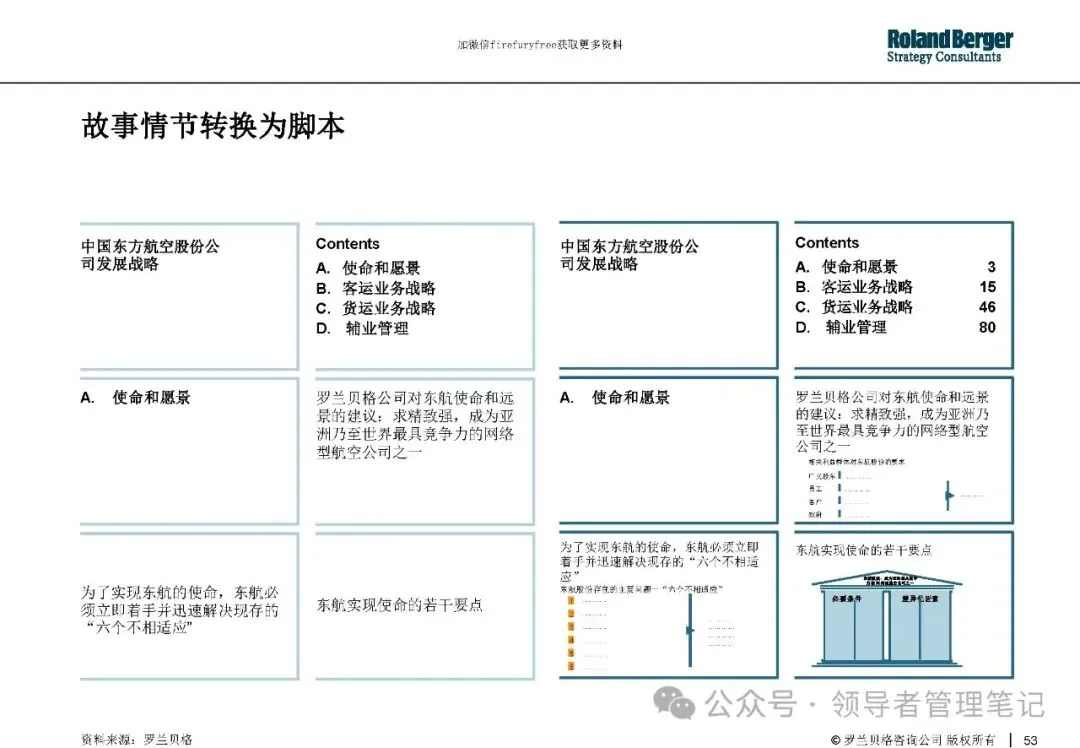
Task: Click the source note 资料来源：罗兰贝格
Action: pyautogui.click(x=136, y=740)
